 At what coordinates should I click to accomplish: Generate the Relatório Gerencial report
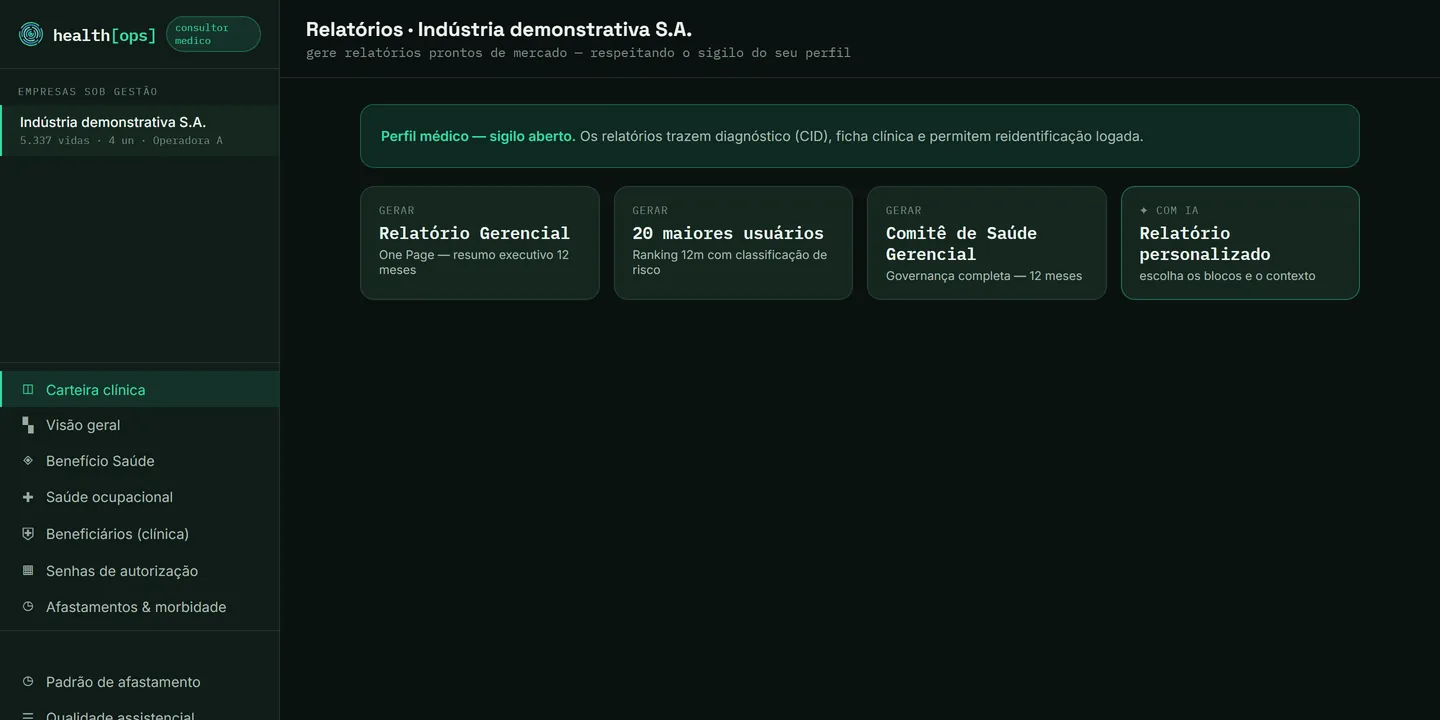point(480,243)
